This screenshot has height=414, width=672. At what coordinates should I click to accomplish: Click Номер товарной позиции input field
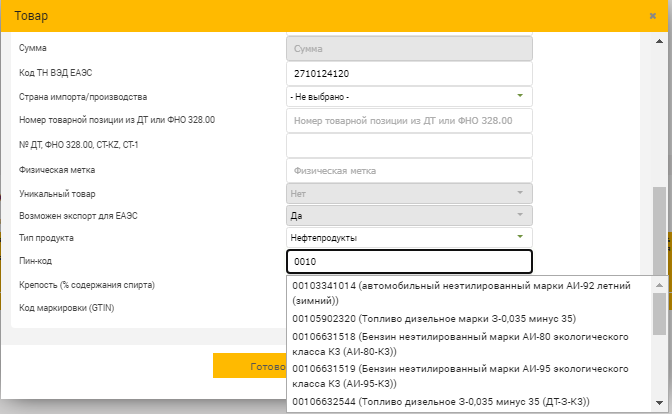[x=409, y=121]
